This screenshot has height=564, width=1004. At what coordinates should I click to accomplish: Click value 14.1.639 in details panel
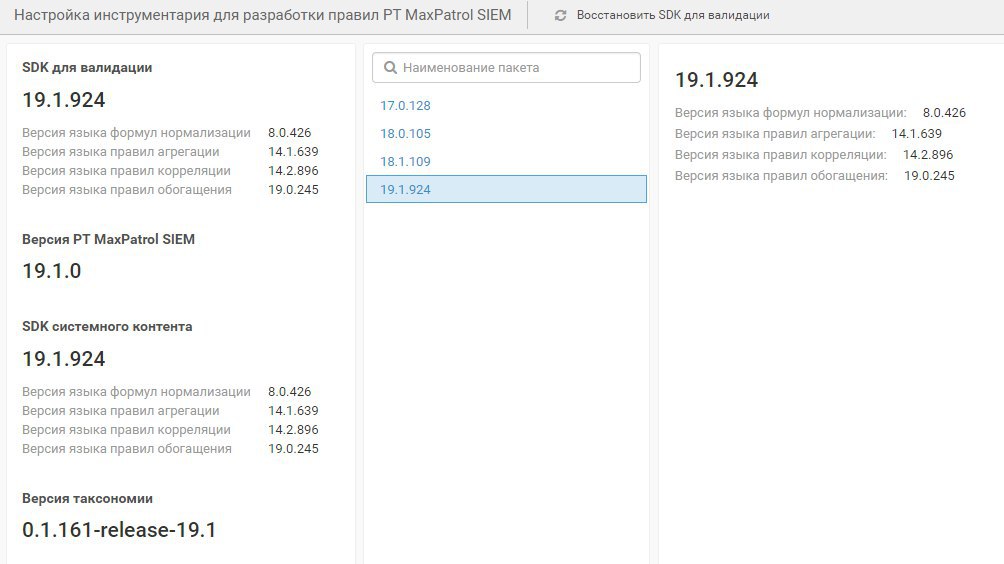click(x=916, y=134)
